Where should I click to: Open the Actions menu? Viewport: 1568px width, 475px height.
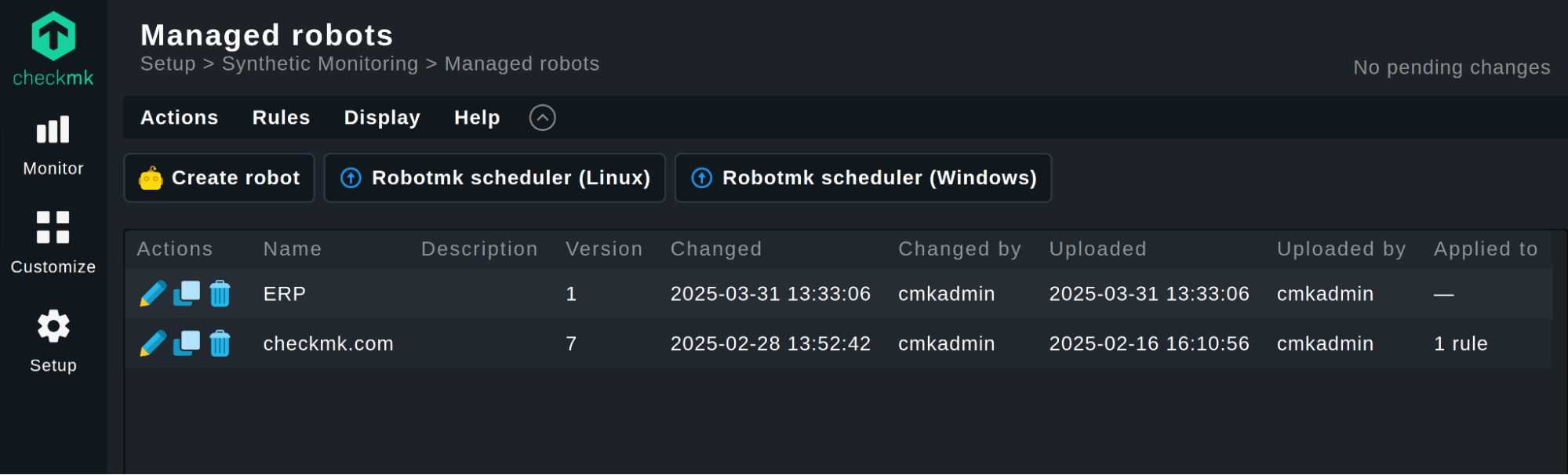(x=179, y=118)
